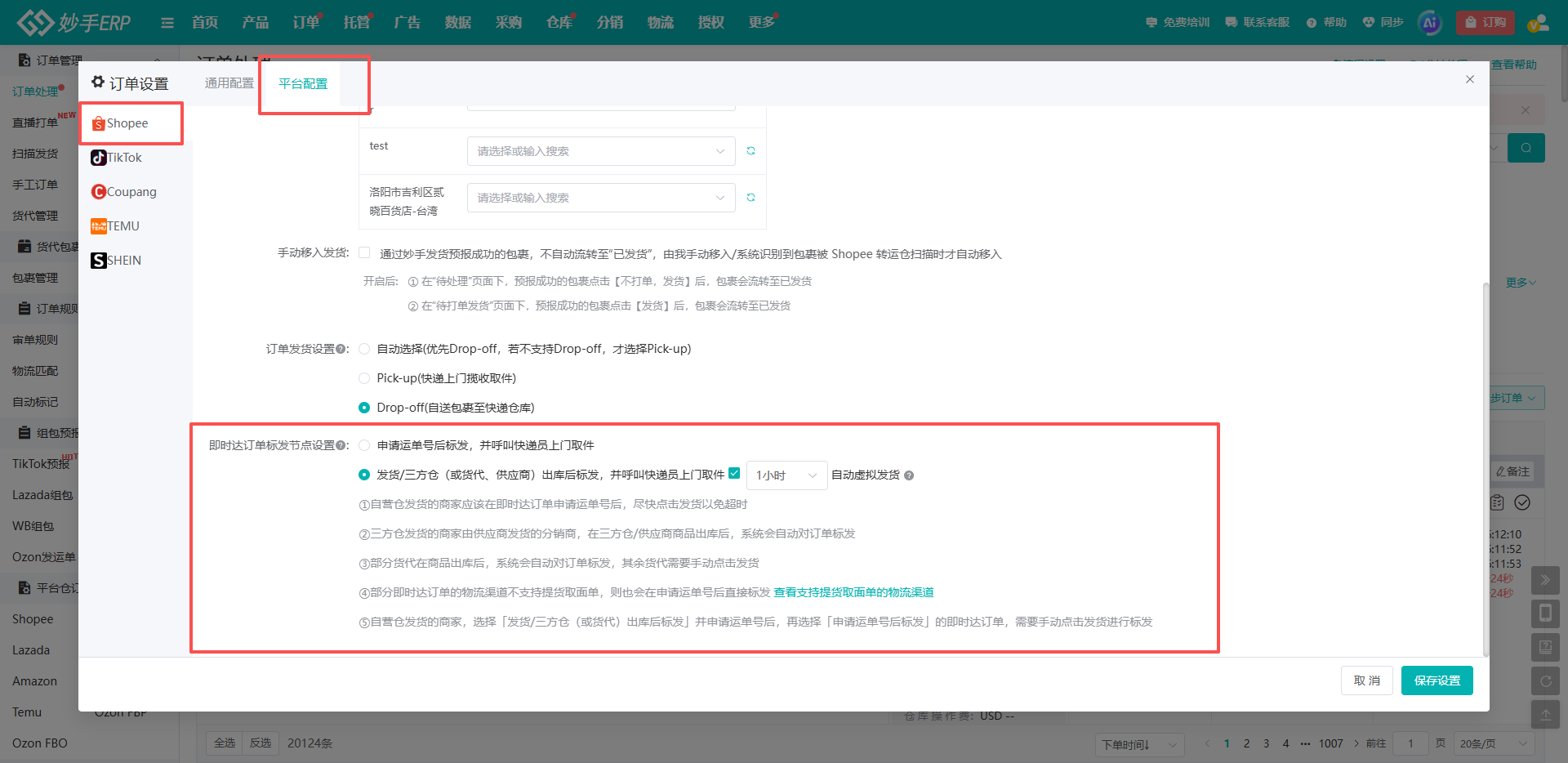The image size is (1568, 763).
Task: Enable the 手动移入发货 checkbox
Action: click(x=365, y=253)
